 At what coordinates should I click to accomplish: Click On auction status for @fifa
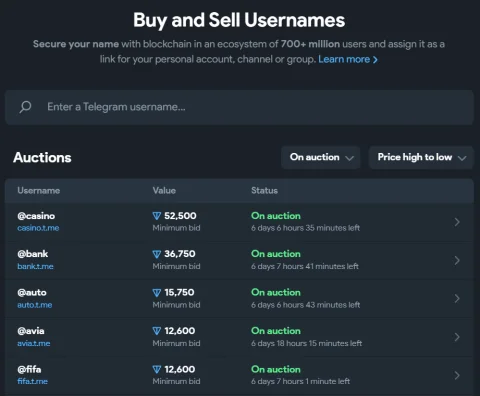click(276, 369)
